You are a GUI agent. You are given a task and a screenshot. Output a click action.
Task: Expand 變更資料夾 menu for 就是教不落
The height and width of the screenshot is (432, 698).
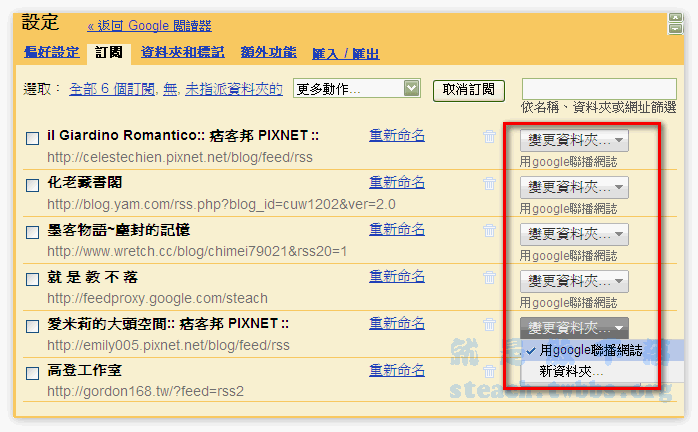(574, 281)
